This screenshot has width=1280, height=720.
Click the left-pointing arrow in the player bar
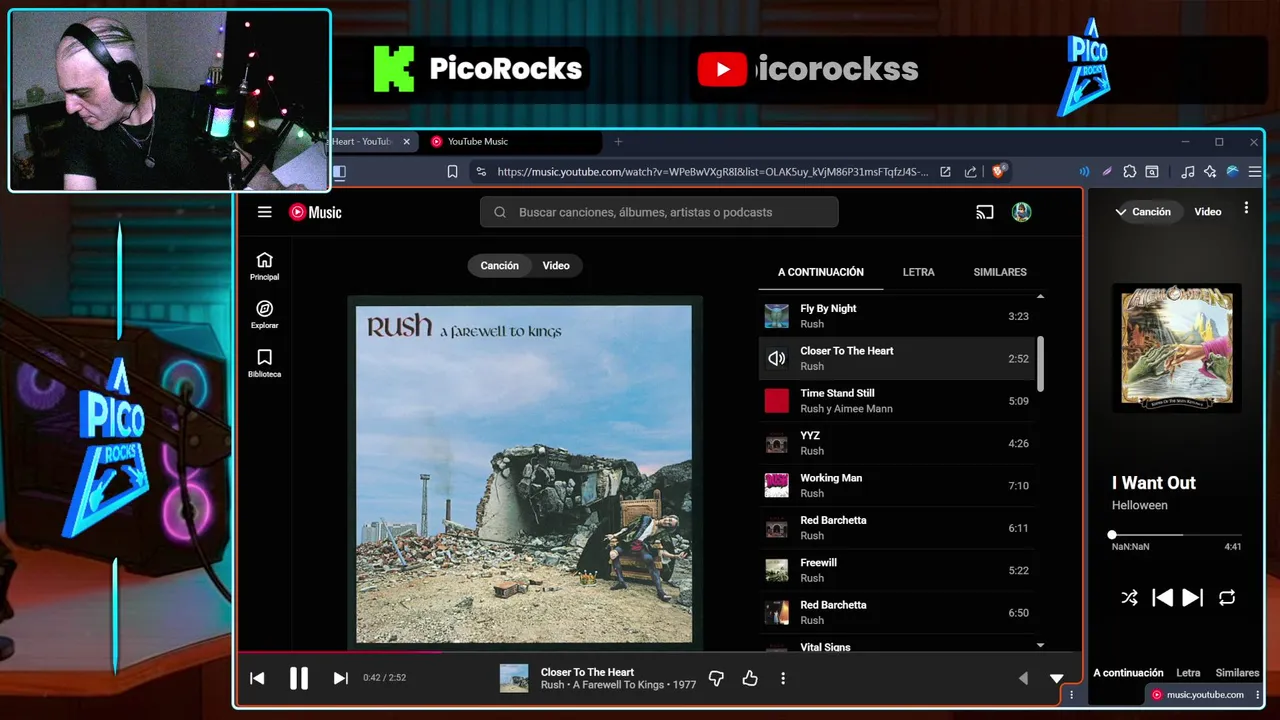(1023, 678)
